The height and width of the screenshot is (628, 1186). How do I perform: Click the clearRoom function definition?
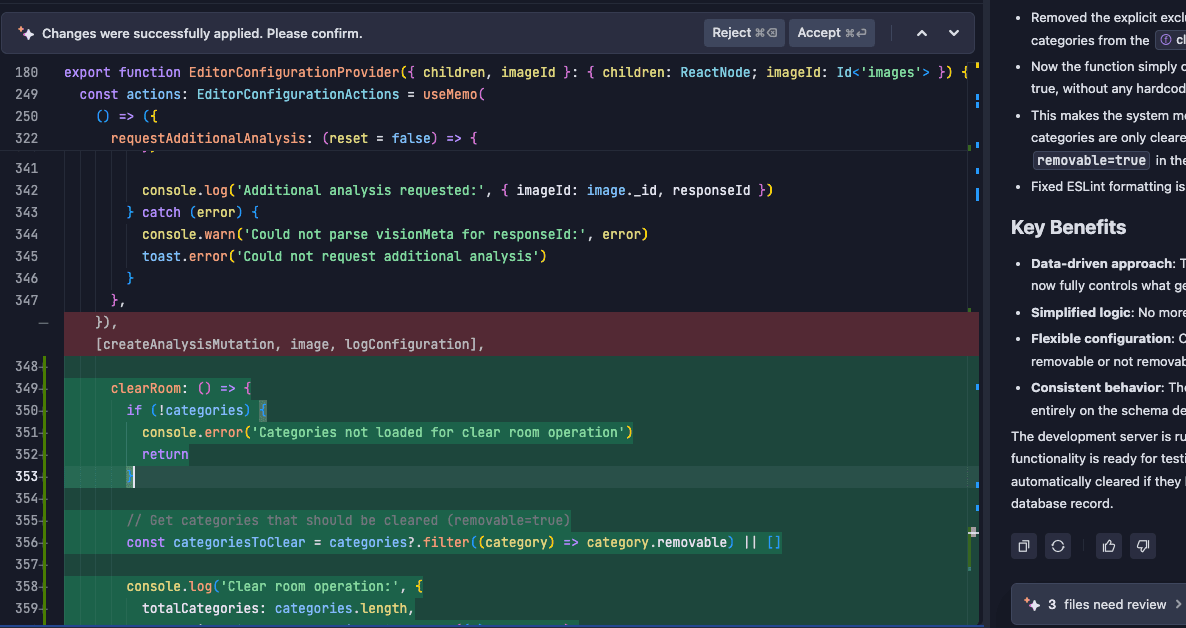pos(181,388)
